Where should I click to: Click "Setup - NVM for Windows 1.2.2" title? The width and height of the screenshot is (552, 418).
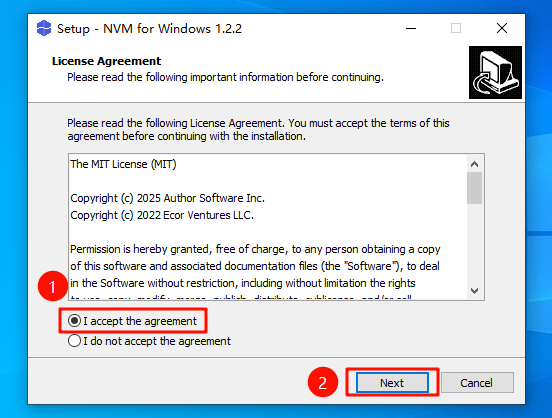tap(149, 29)
